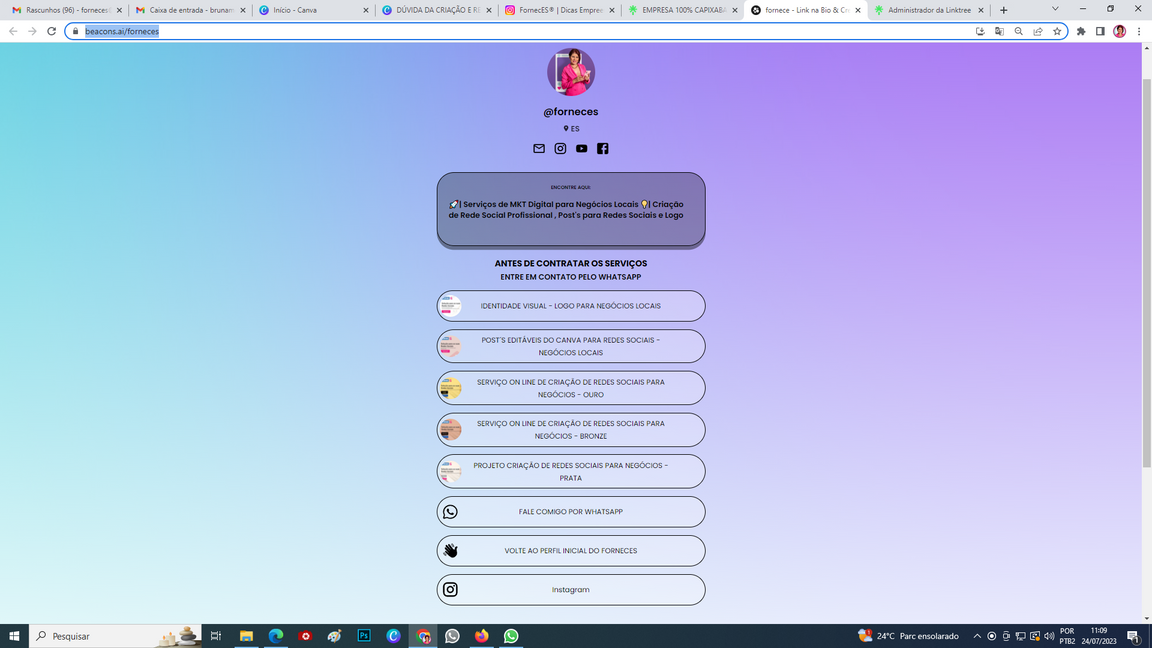
Task: Click the Facebook icon in the social row
Action: pyautogui.click(x=602, y=148)
